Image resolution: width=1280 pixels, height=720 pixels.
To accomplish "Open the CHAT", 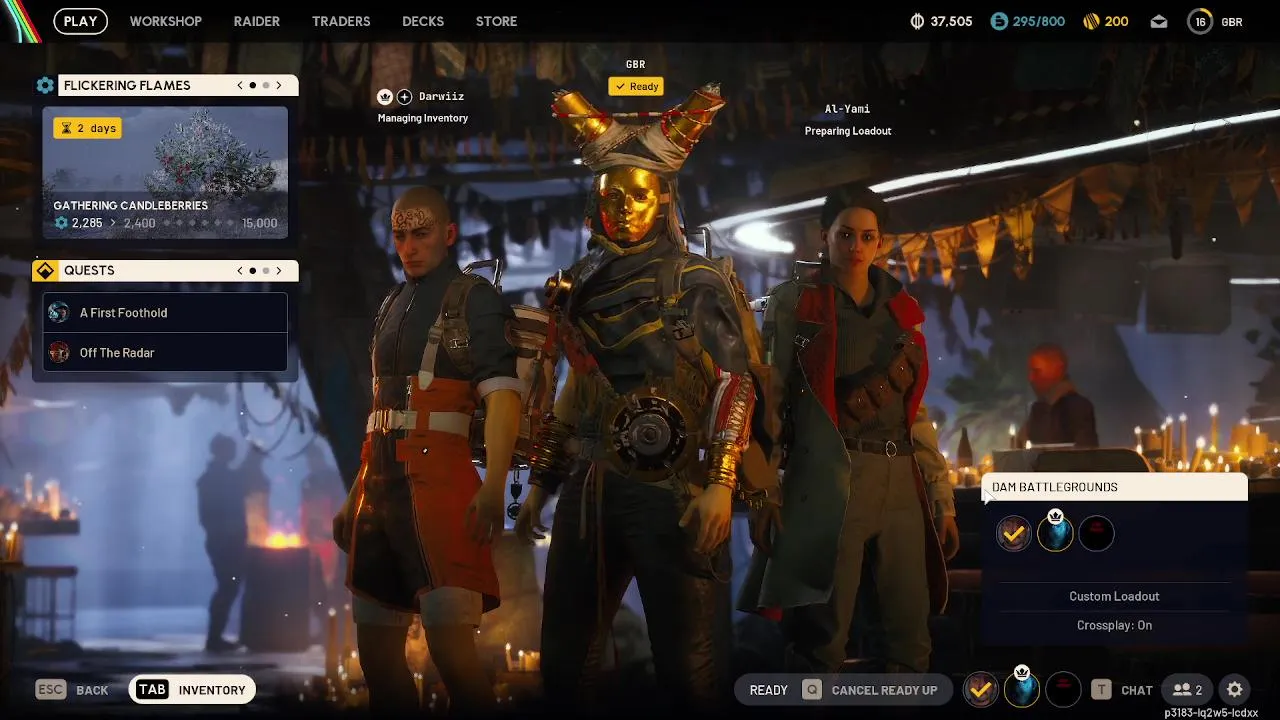I will [x=1137, y=690].
